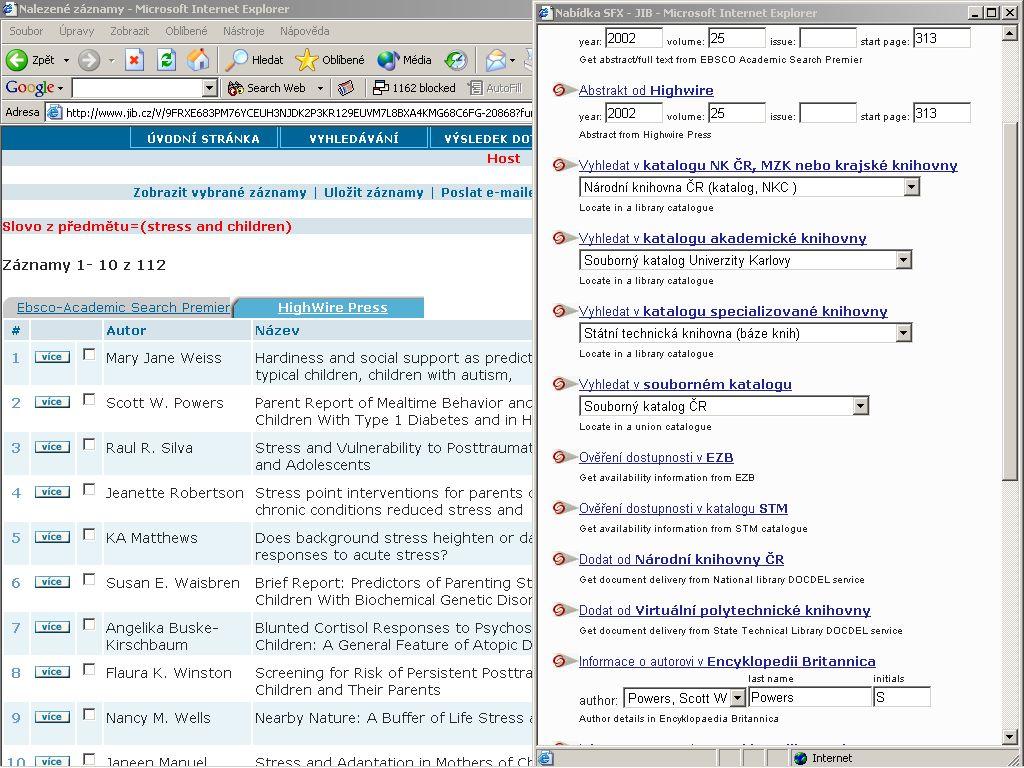Click scroll-down arrow in SFX window
Image resolution: width=1024 pixels, height=768 pixels.
(x=1010, y=737)
